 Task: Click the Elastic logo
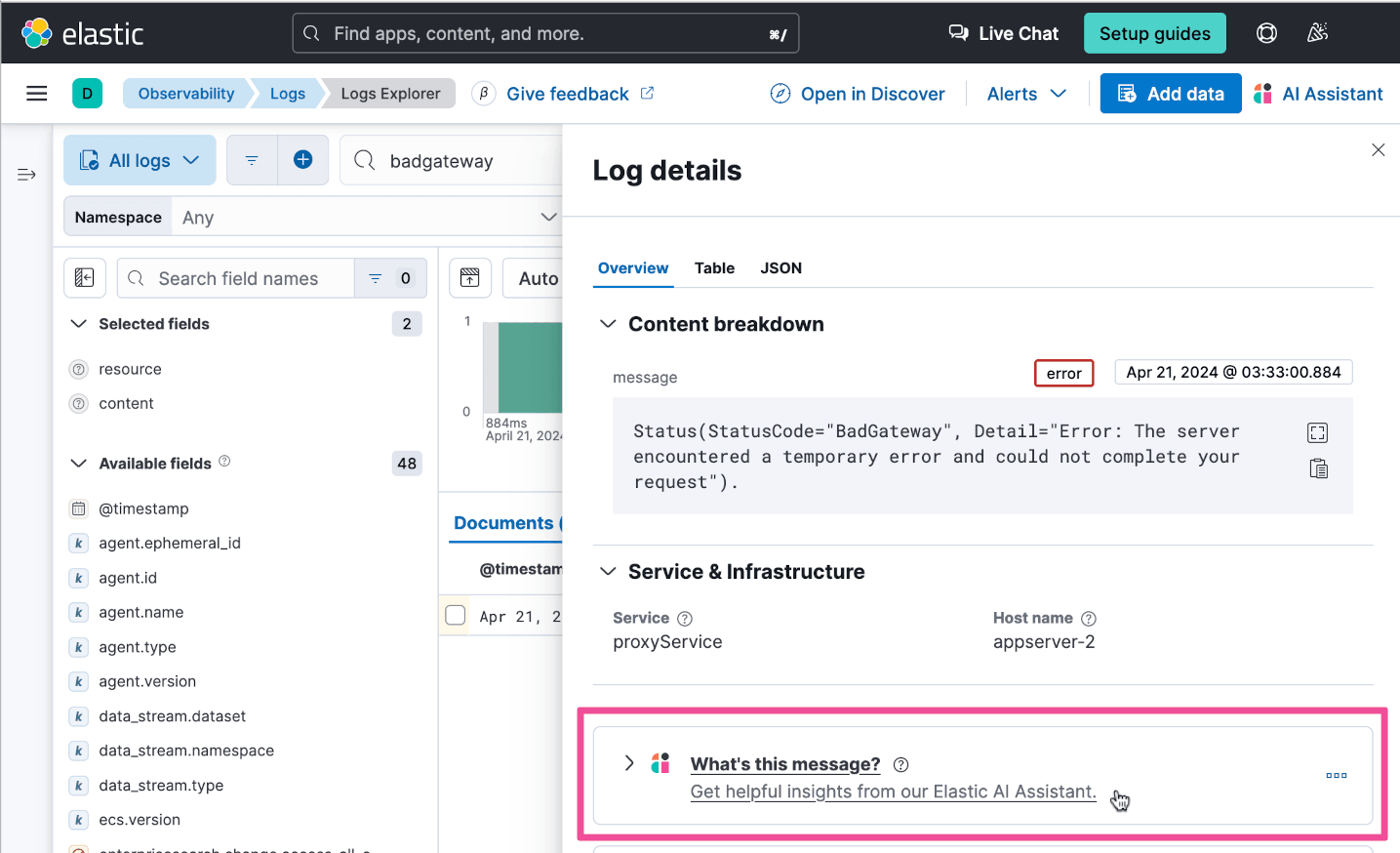(83, 33)
